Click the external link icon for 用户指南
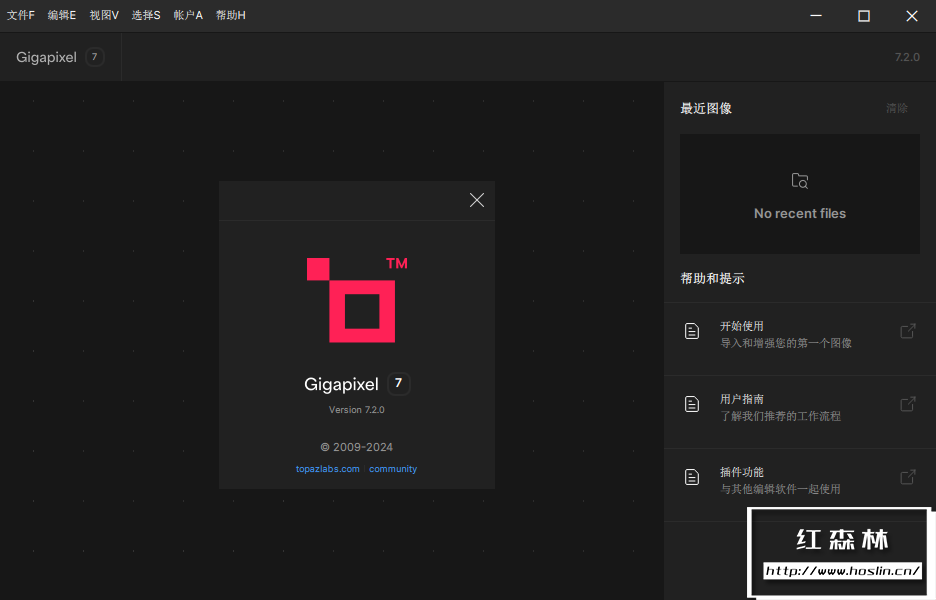Screen dimensions: 936x600 [x=908, y=404]
